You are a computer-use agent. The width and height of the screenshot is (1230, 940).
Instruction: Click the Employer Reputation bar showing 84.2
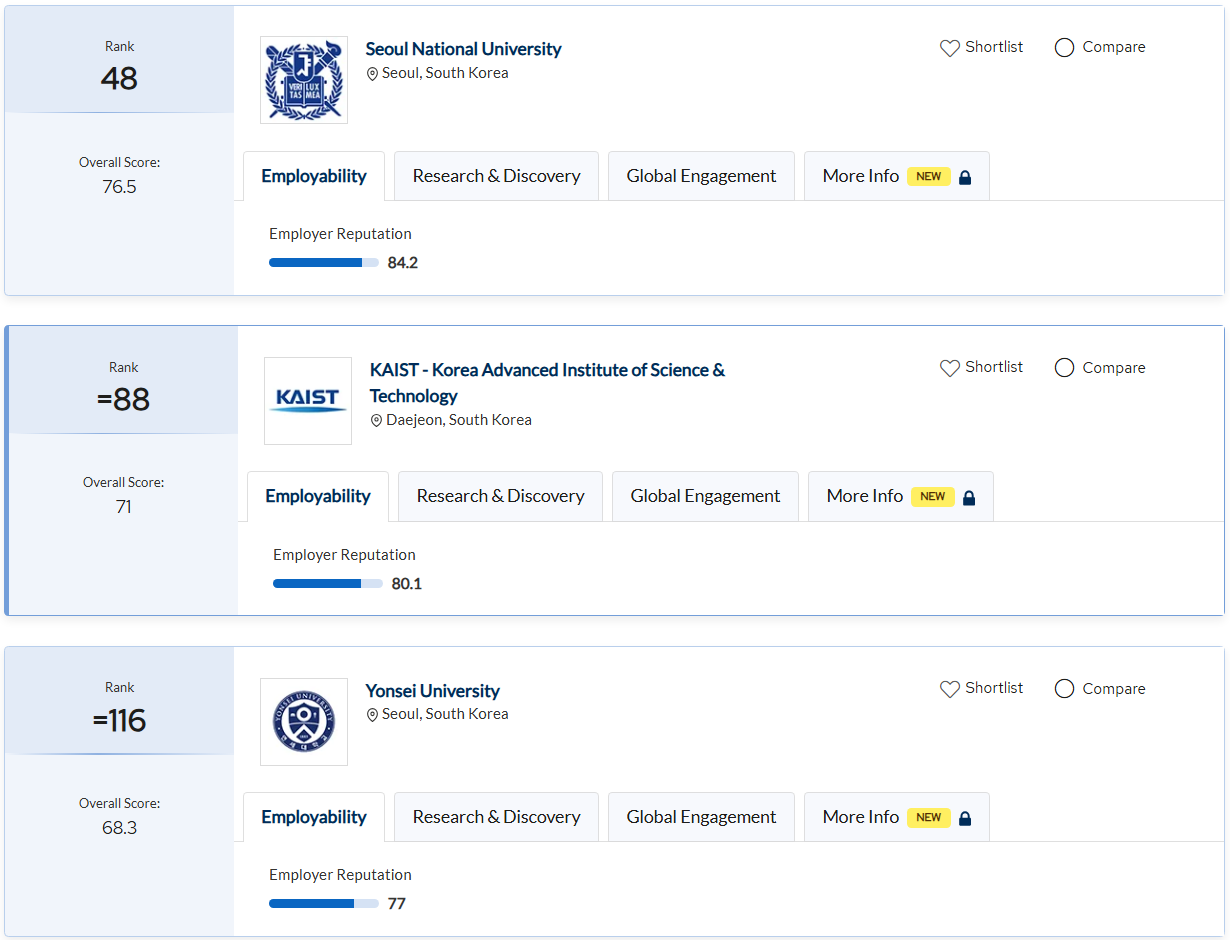[x=324, y=263]
